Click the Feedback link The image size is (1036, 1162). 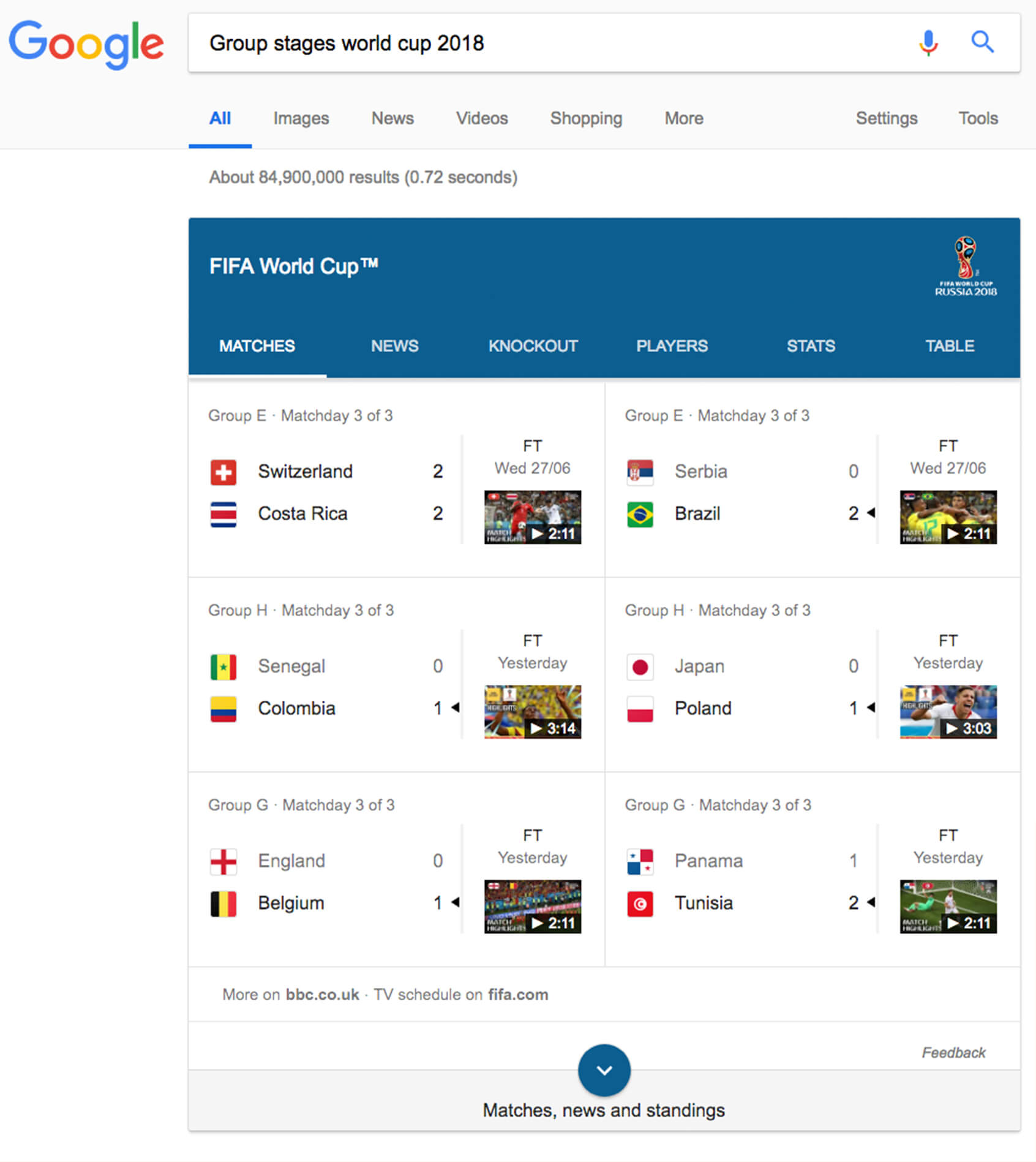pos(953,1053)
